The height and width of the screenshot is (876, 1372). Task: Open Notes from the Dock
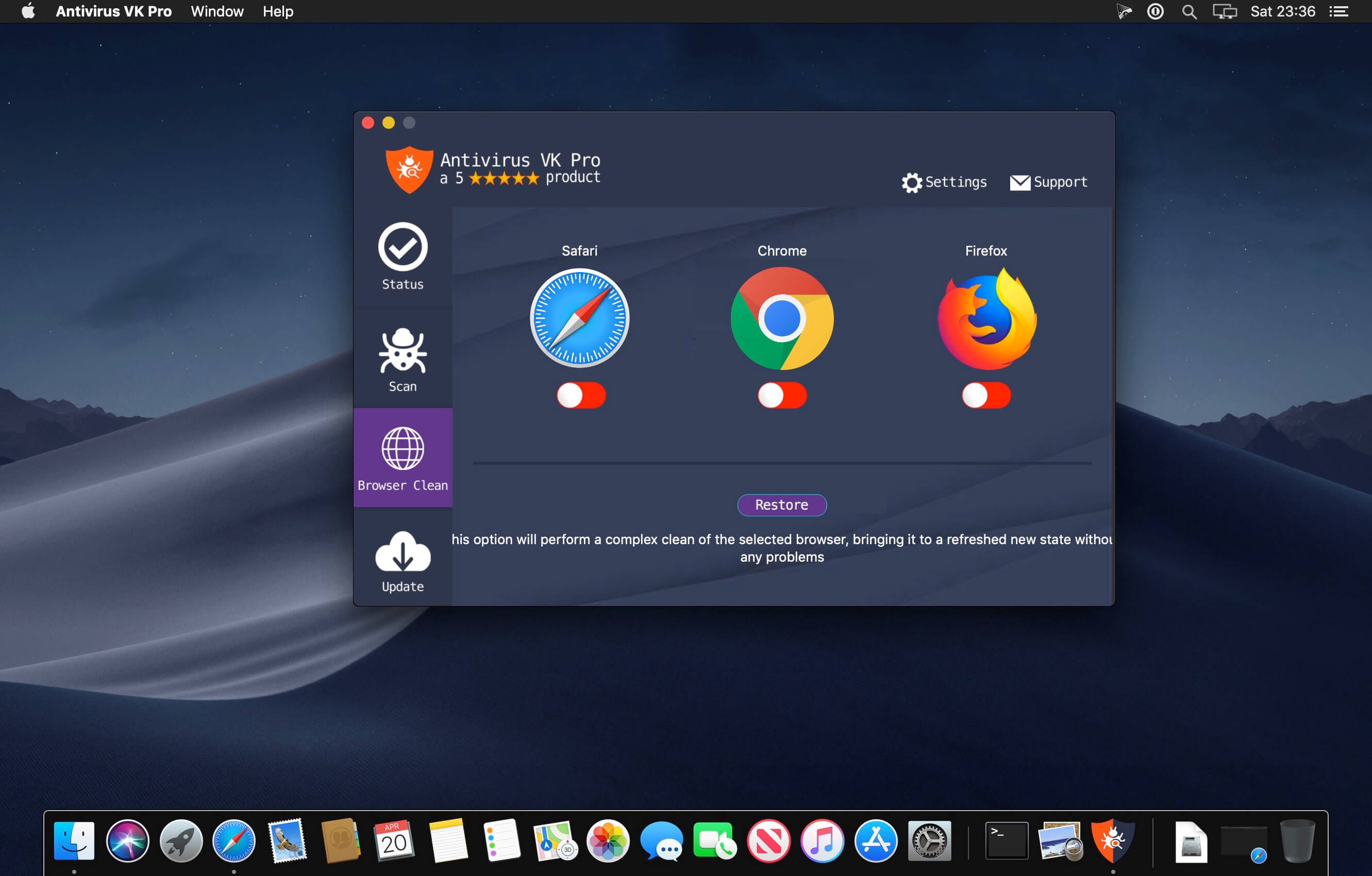(x=448, y=840)
